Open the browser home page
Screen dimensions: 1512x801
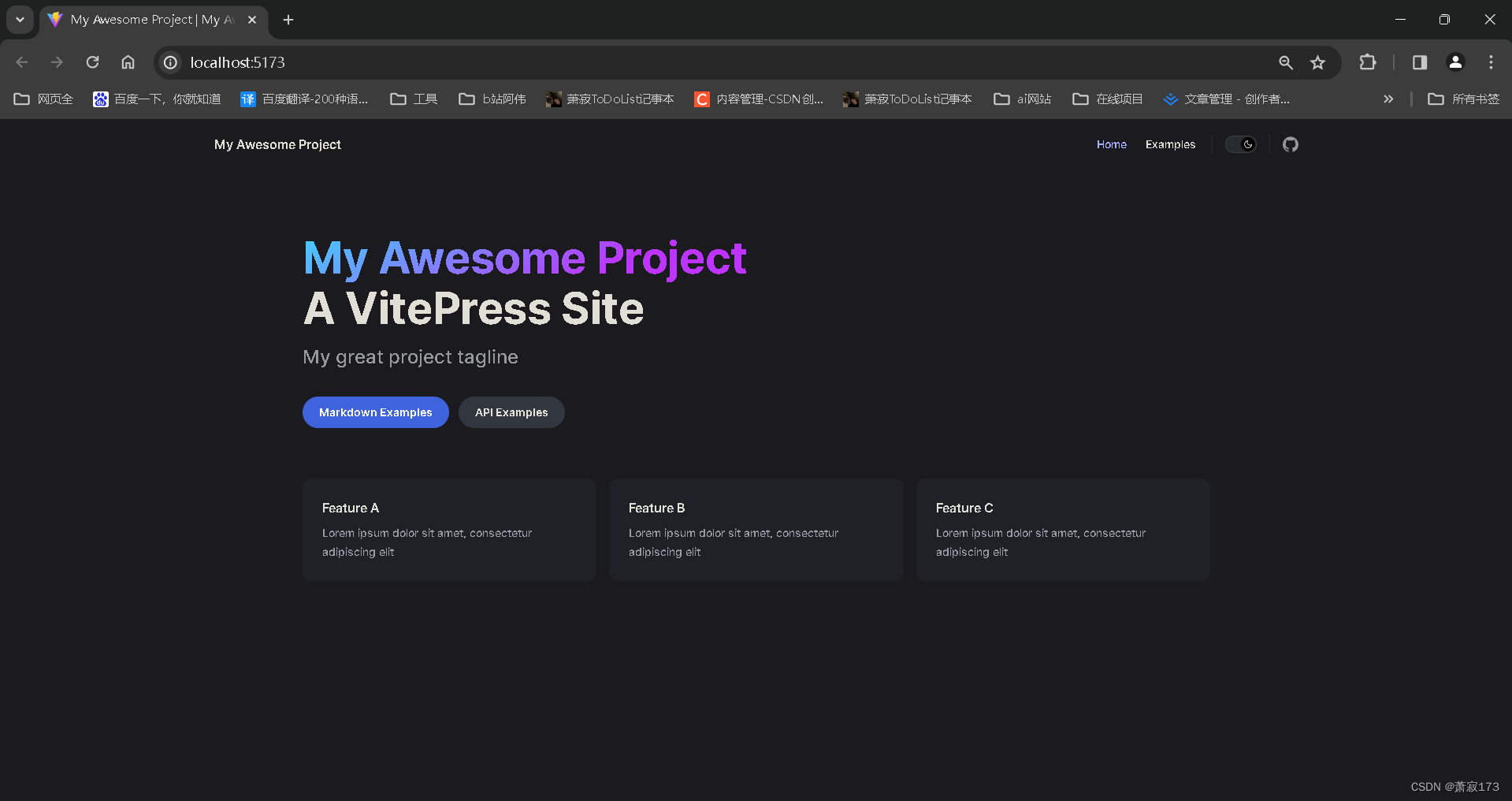click(x=128, y=62)
